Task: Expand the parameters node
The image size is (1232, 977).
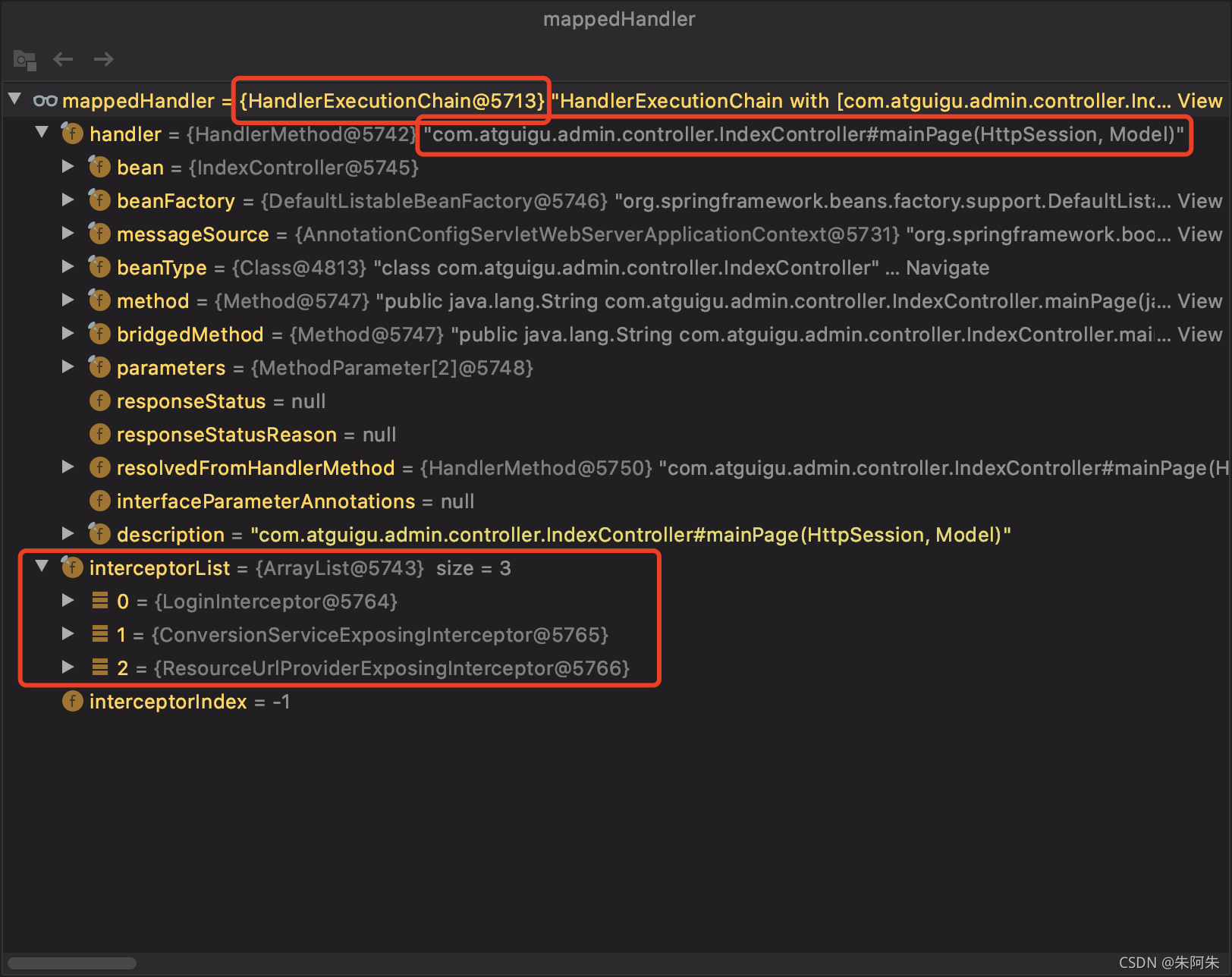Action: coord(68,367)
